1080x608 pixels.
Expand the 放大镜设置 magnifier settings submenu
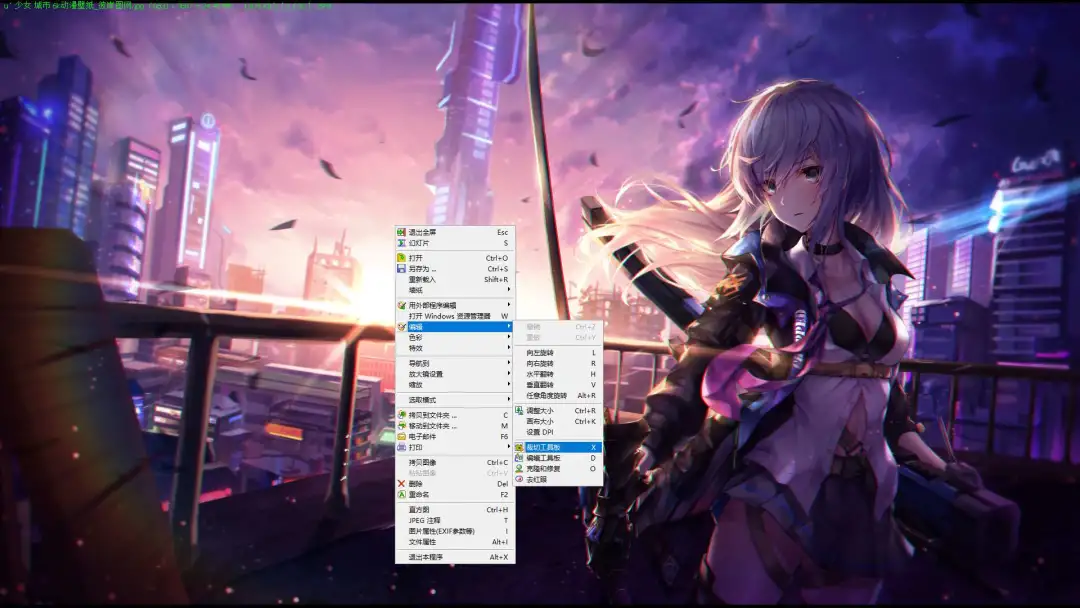coord(455,374)
